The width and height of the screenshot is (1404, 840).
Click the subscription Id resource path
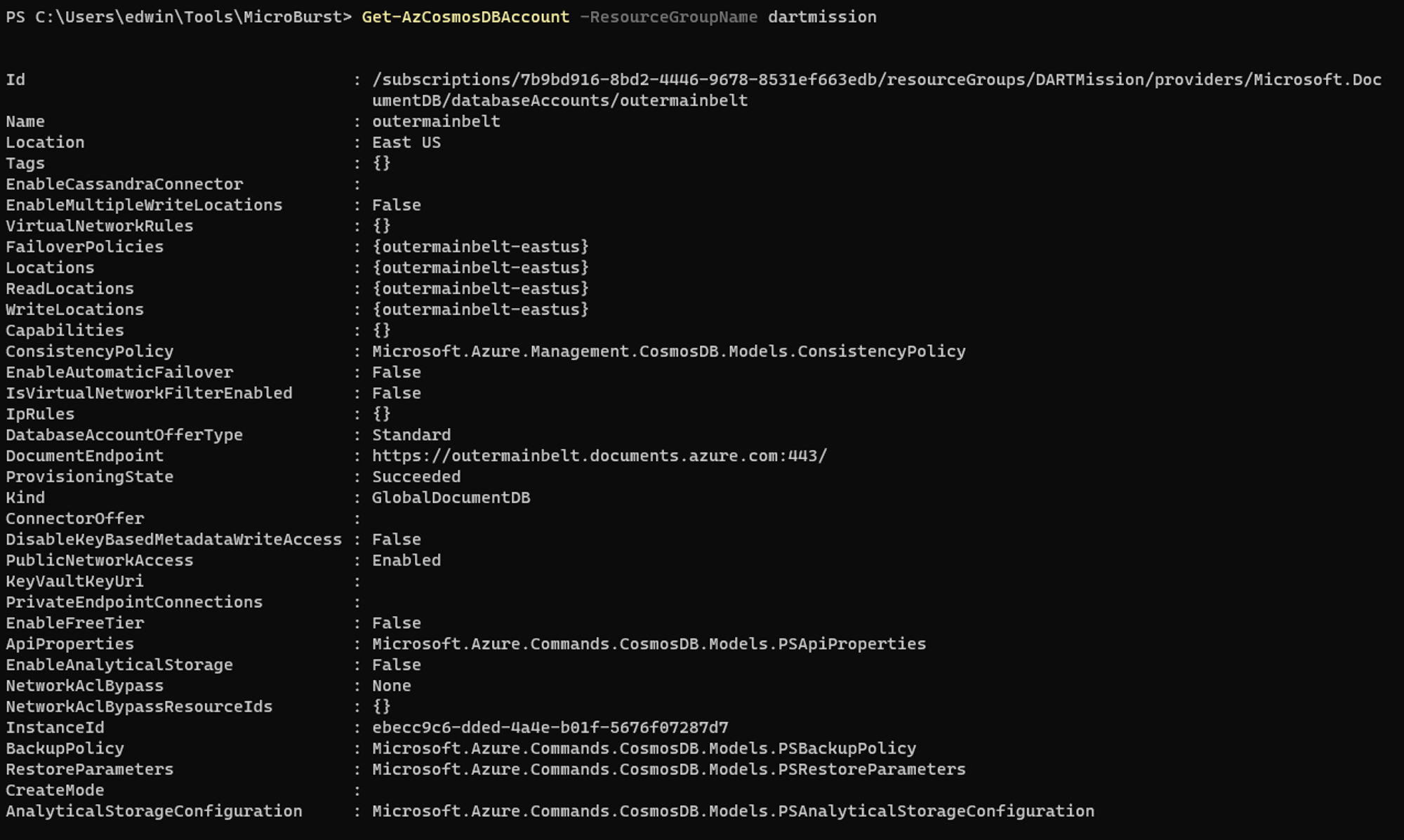point(876,80)
